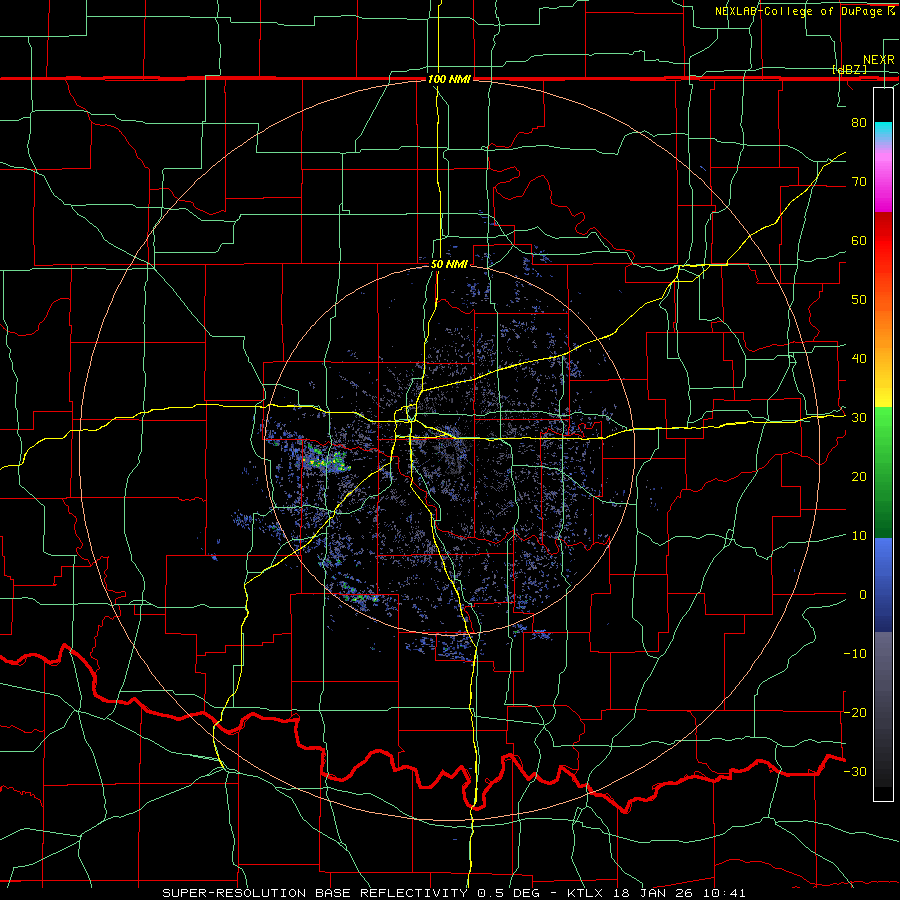This screenshot has height=900, width=900.
Task: Click the 10 value on dBZ scale
Action: point(859,536)
